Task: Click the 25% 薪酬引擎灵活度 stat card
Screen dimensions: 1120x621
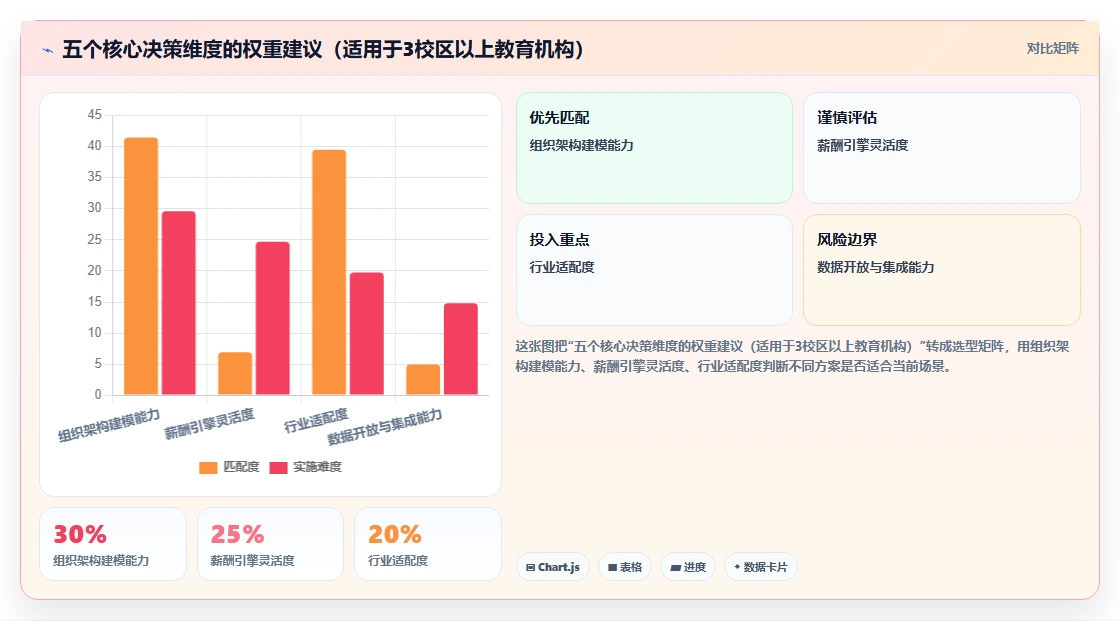Action: tap(270, 544)
